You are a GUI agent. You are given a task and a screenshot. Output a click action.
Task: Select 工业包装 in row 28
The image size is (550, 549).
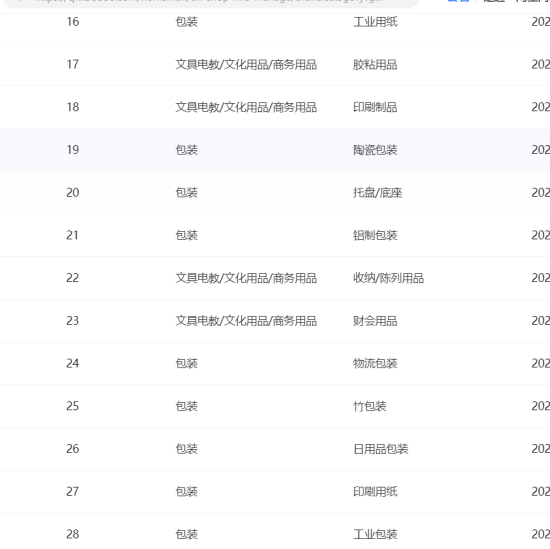[375, 534]
